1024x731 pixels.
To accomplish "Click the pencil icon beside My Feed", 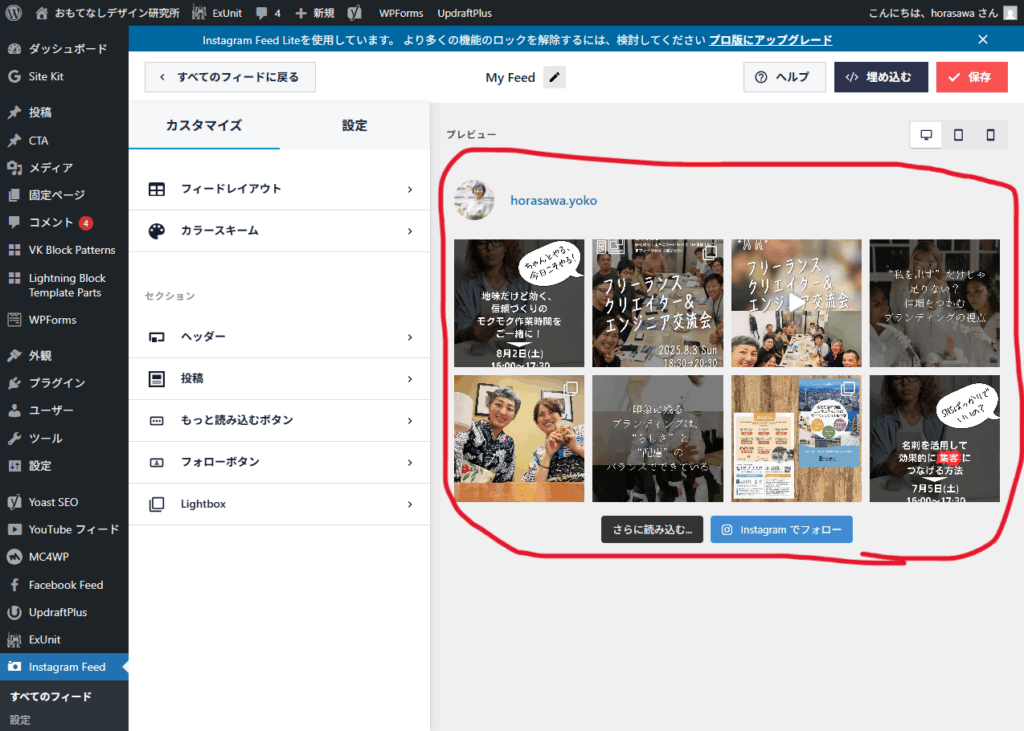I will [555, 78].
